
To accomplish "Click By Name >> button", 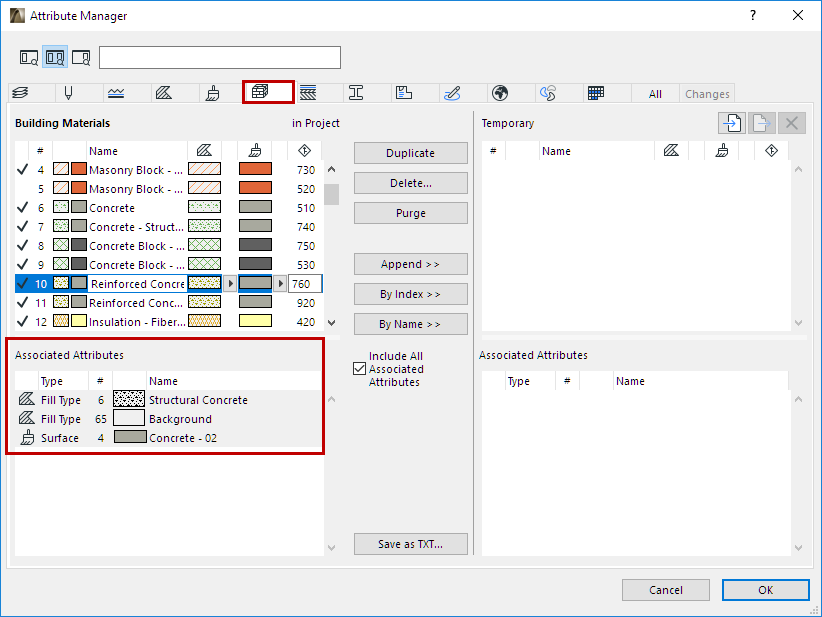I will pos(410,324).
